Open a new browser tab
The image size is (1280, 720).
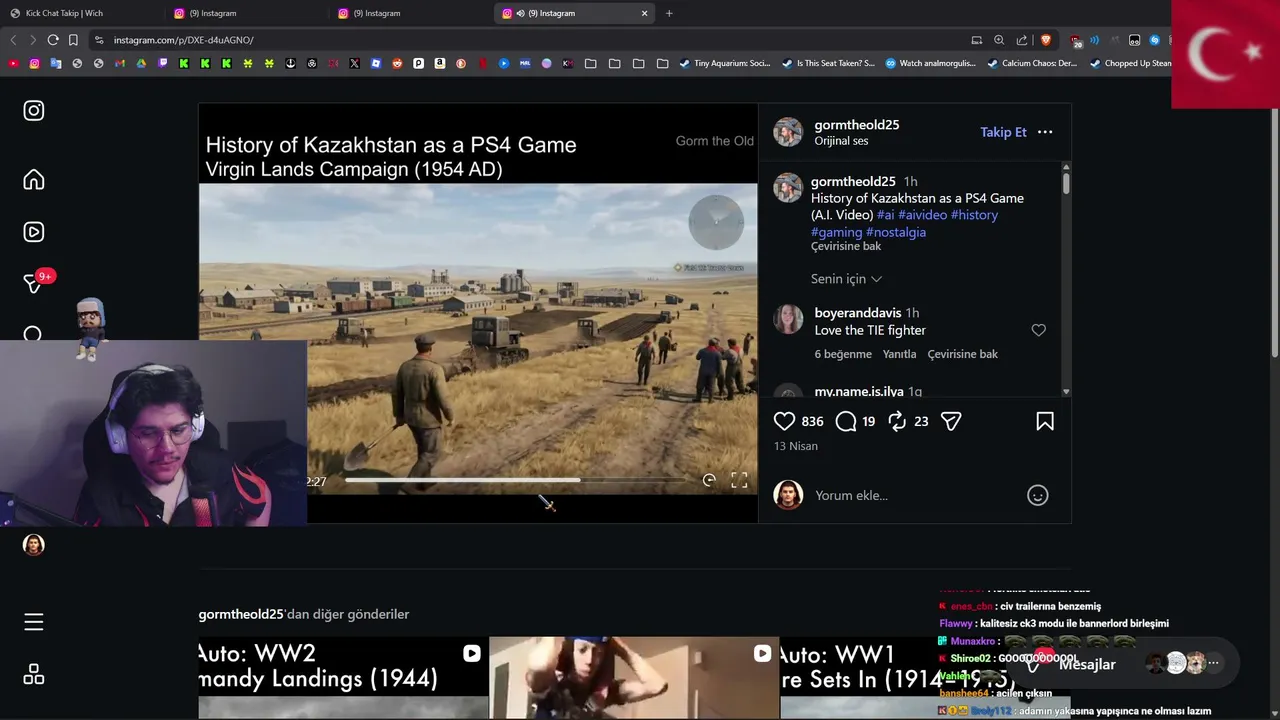[669, 13]
